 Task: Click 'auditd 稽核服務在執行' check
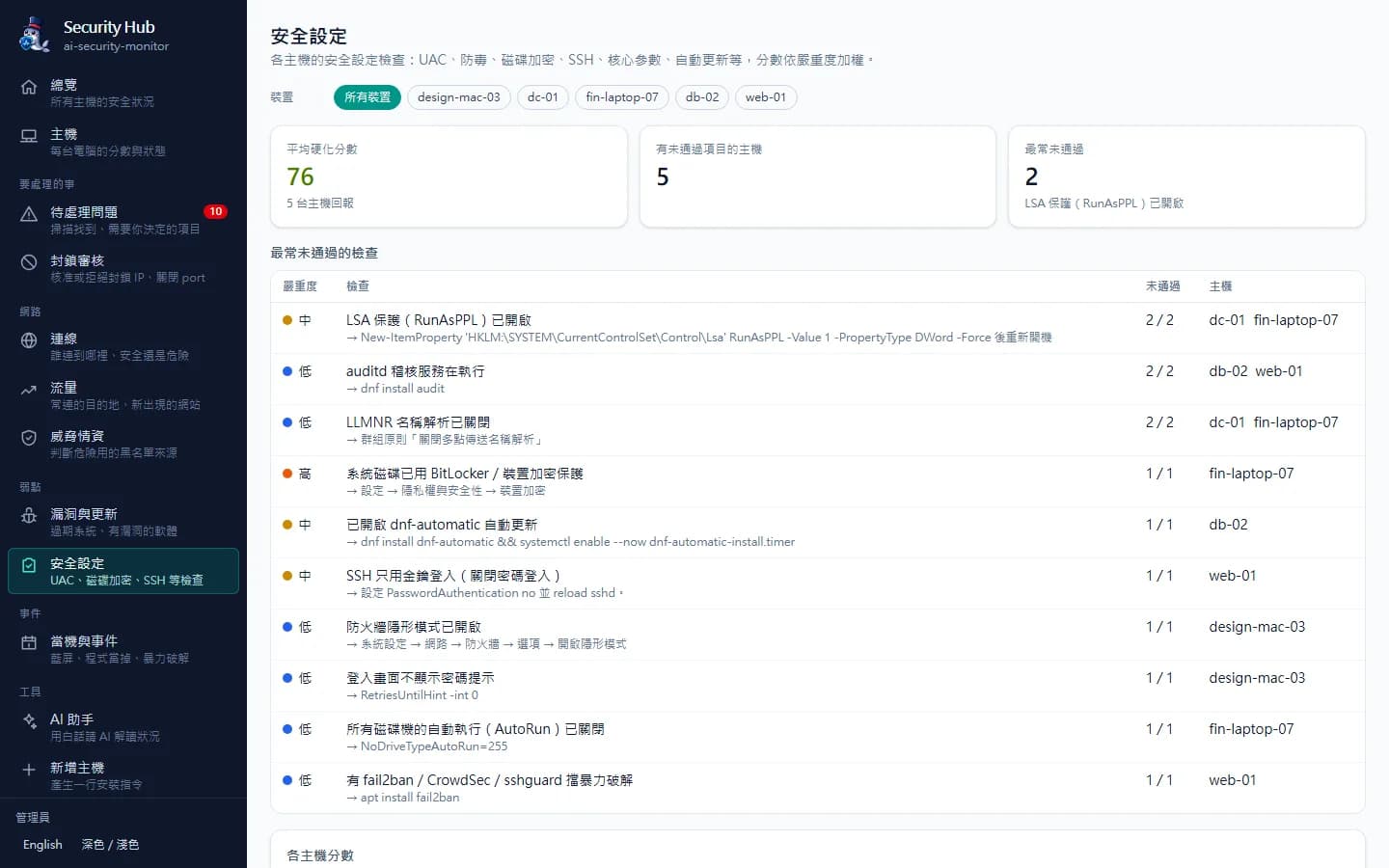(x=416, y=371)
